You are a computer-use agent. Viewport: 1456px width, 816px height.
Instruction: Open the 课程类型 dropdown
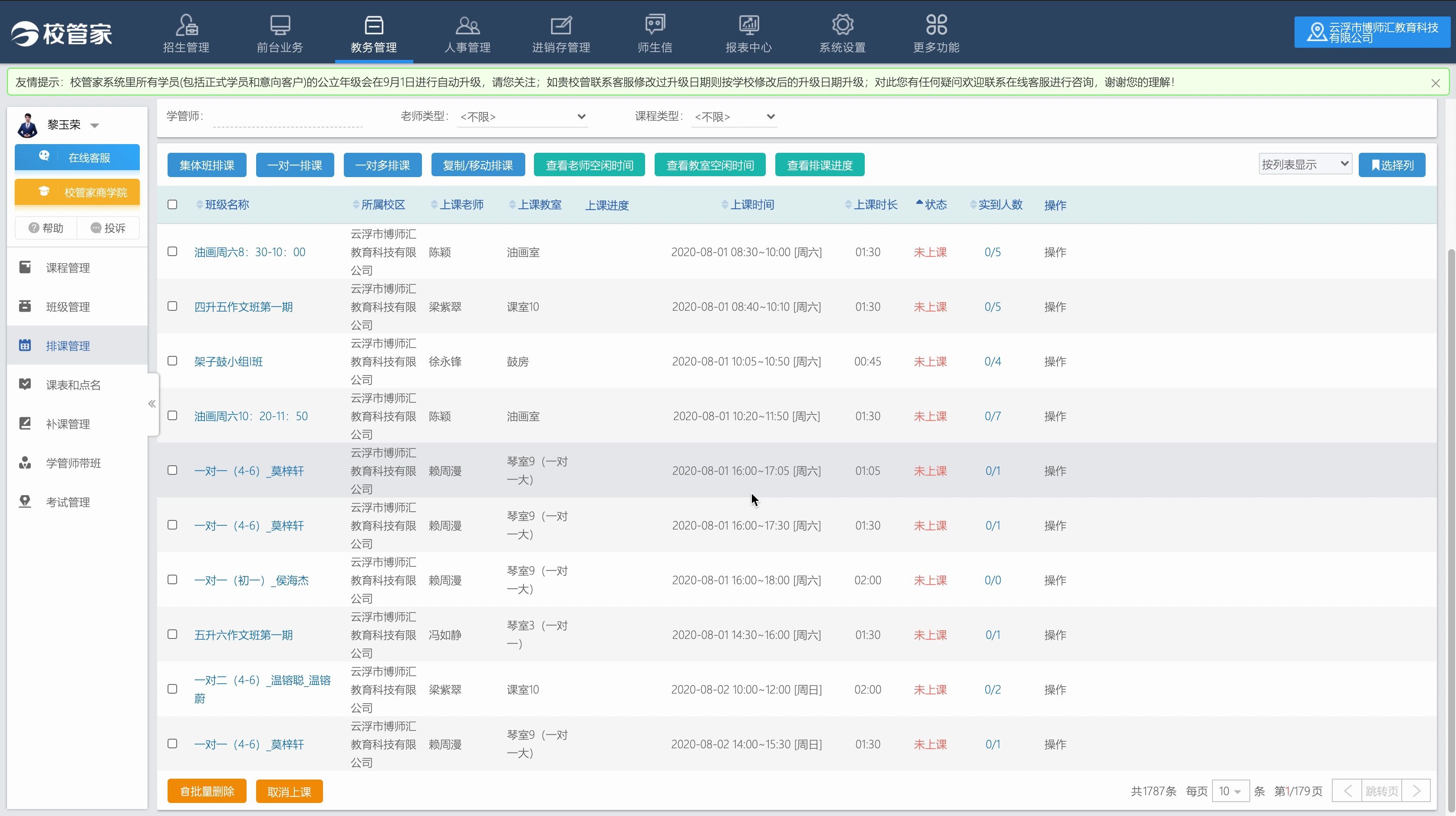tap(733, 117)
